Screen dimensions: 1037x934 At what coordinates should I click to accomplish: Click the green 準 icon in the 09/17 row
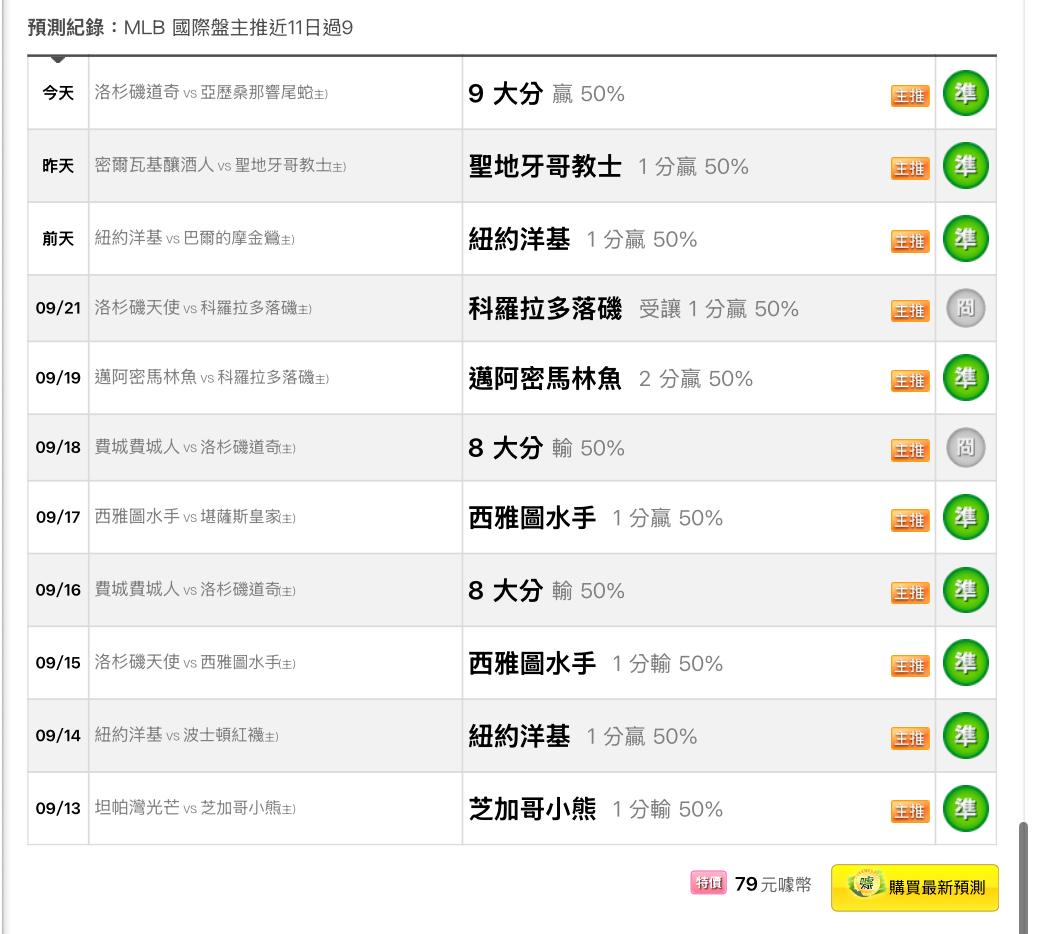click(x=965, y=517)
